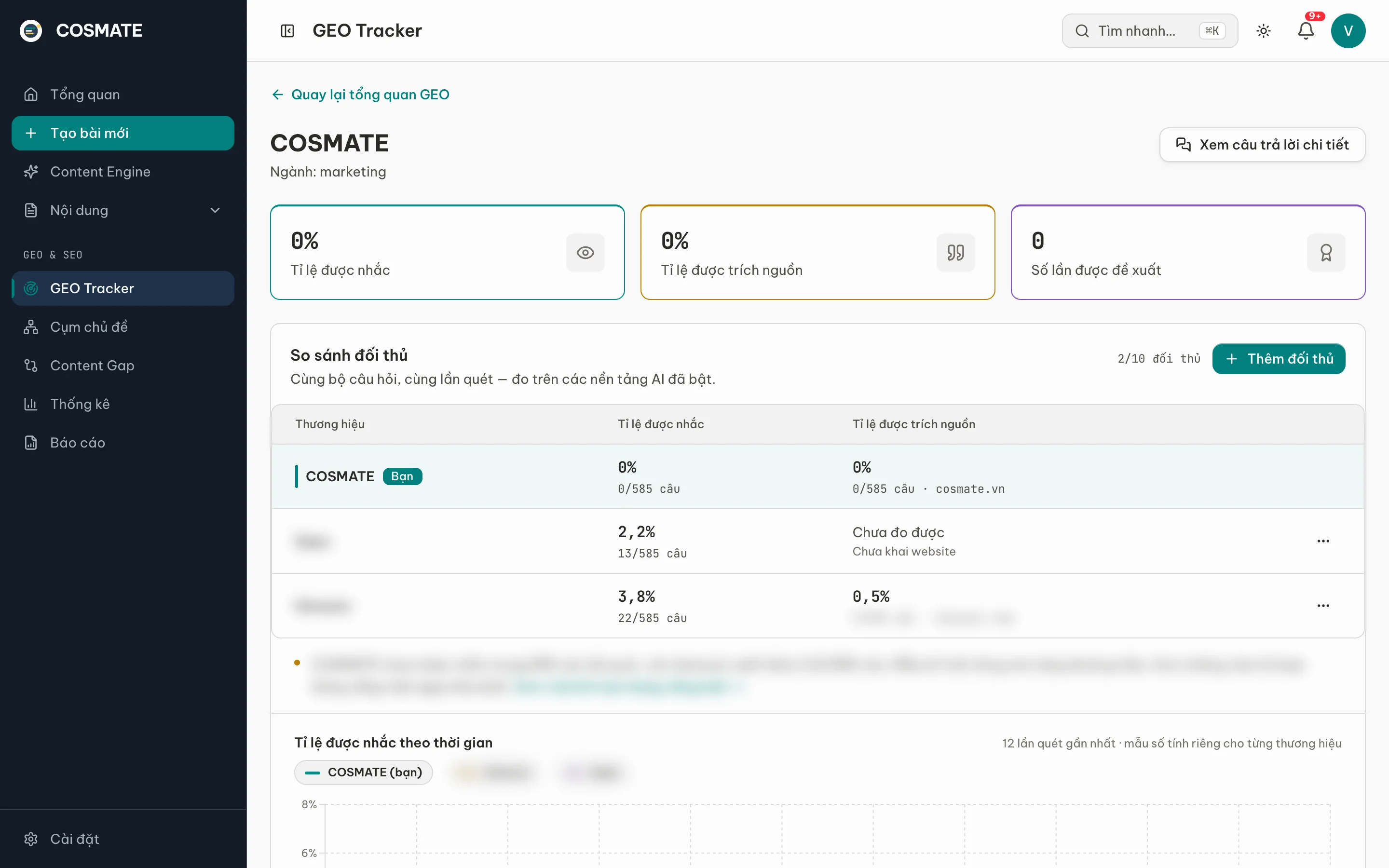Click the eye icon on Tỉ lệ được nhắc card
Viewport: 1389px width, 868px height.
[x=586, y=253]
